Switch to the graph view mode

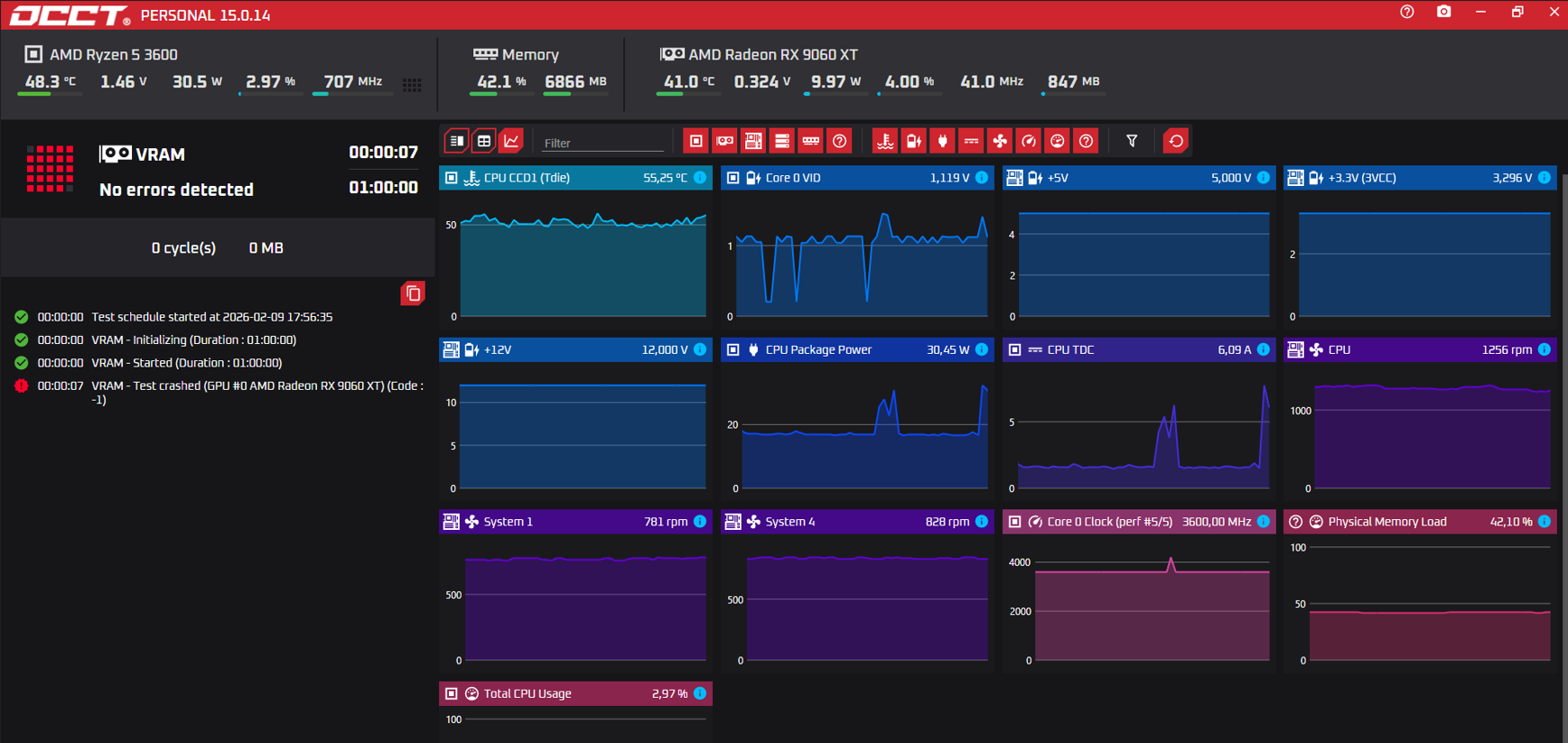pyautogui.click(x=512, y=141)
